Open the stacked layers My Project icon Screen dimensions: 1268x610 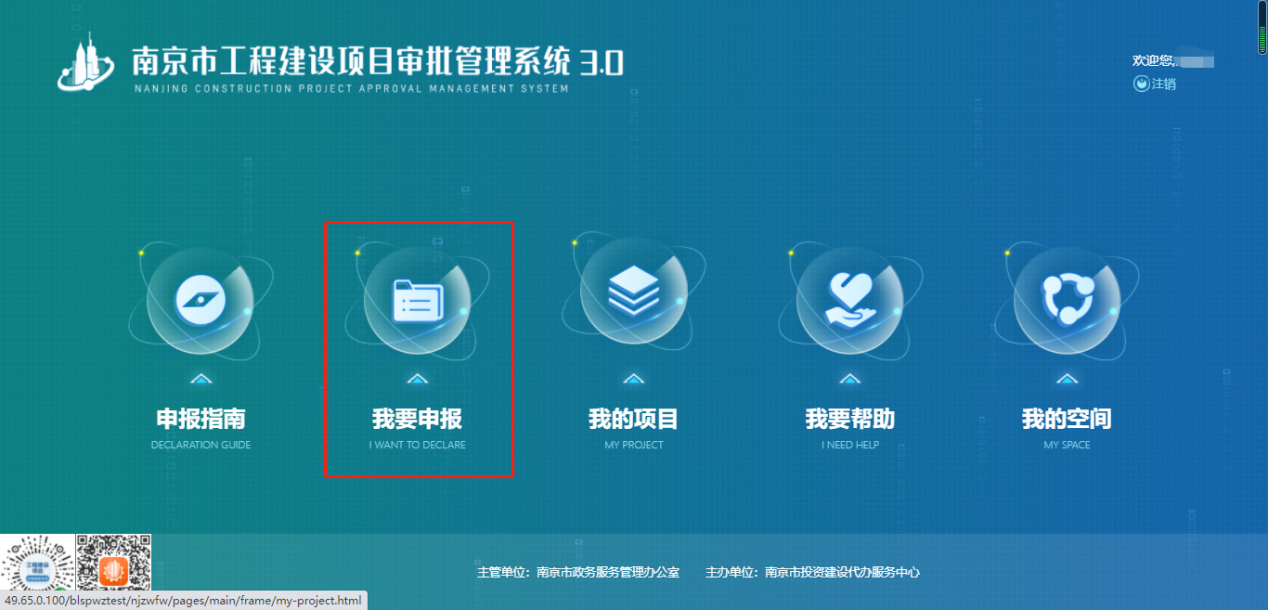pyautogui.click(x=634, y=297)
